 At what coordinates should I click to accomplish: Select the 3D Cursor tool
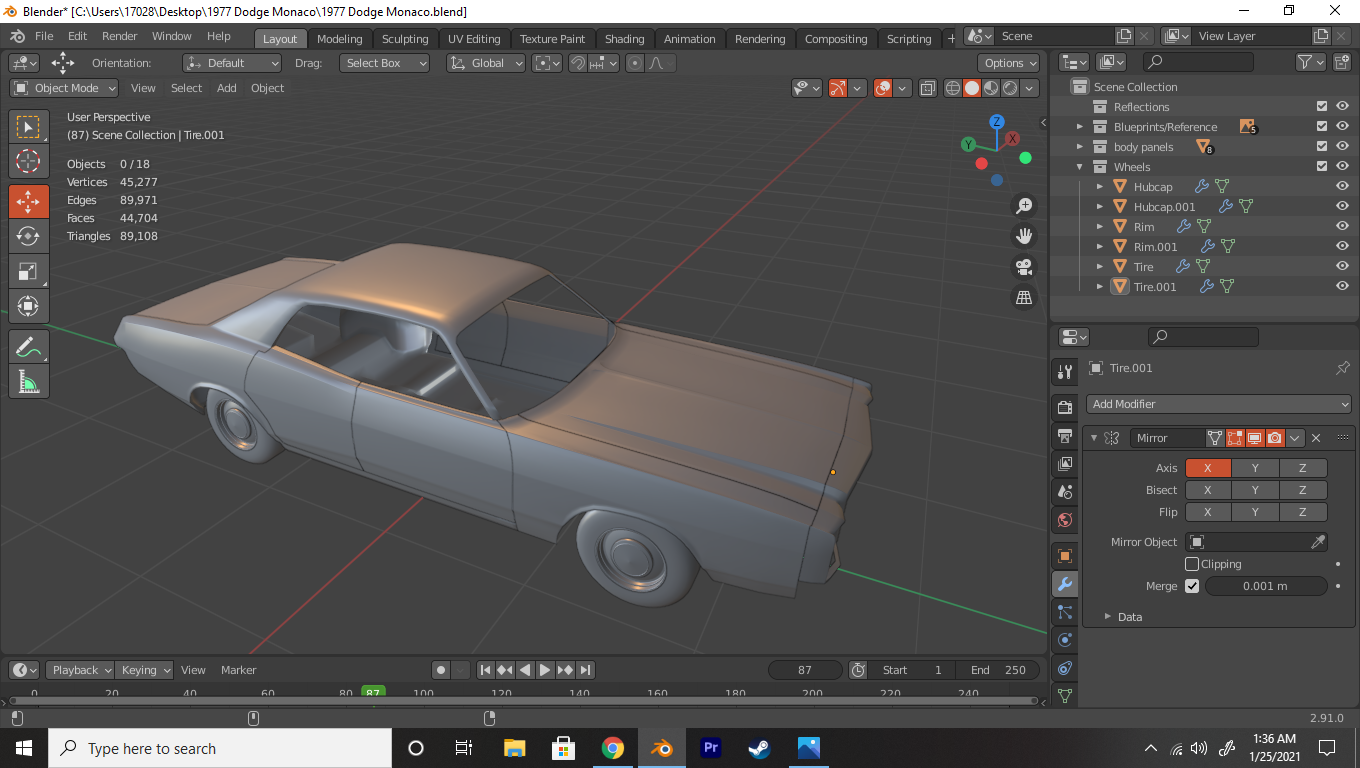pos(28,161)
